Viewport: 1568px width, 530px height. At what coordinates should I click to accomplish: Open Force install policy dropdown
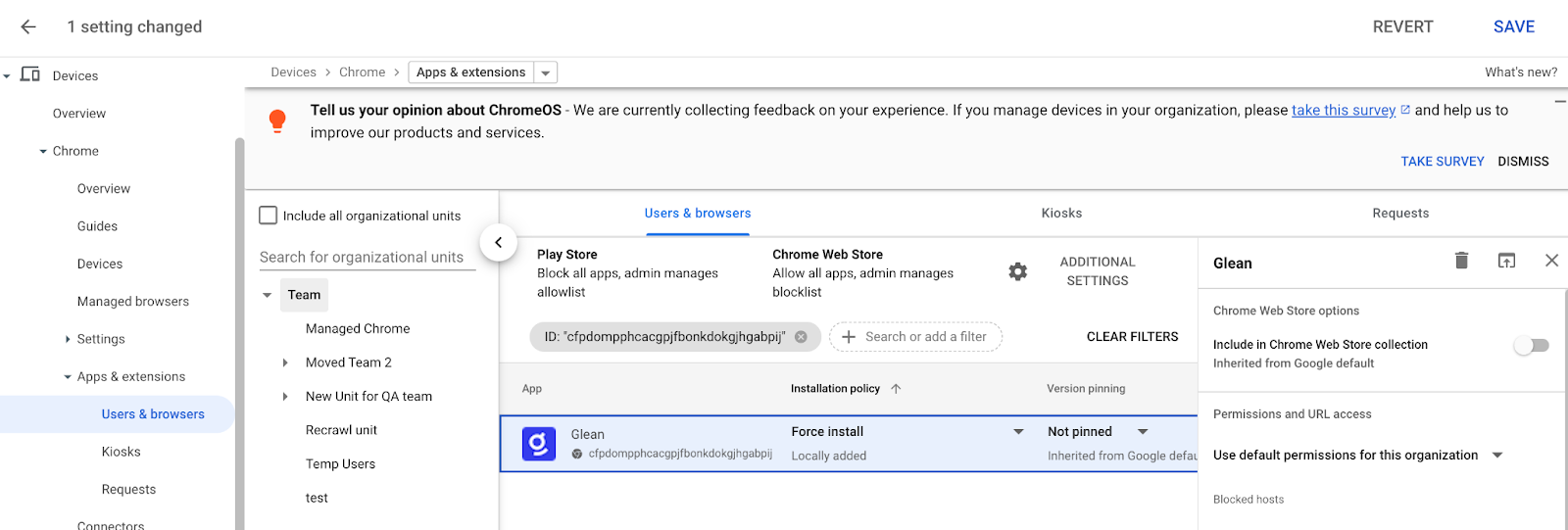tap(1018, 432)
